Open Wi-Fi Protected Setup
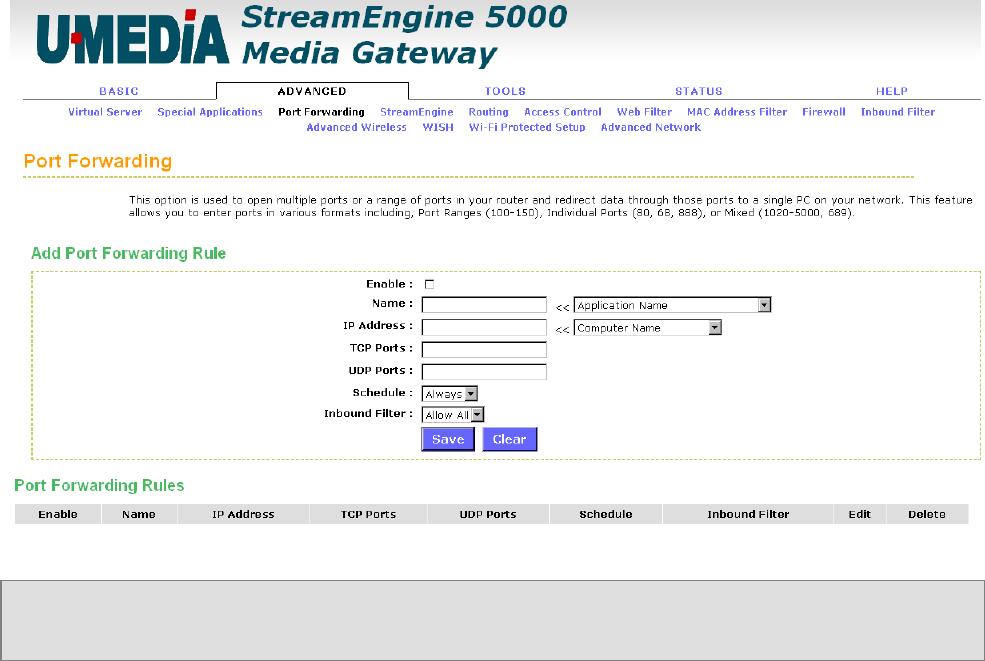Screen dimensions: 985x661 (527, 127)
